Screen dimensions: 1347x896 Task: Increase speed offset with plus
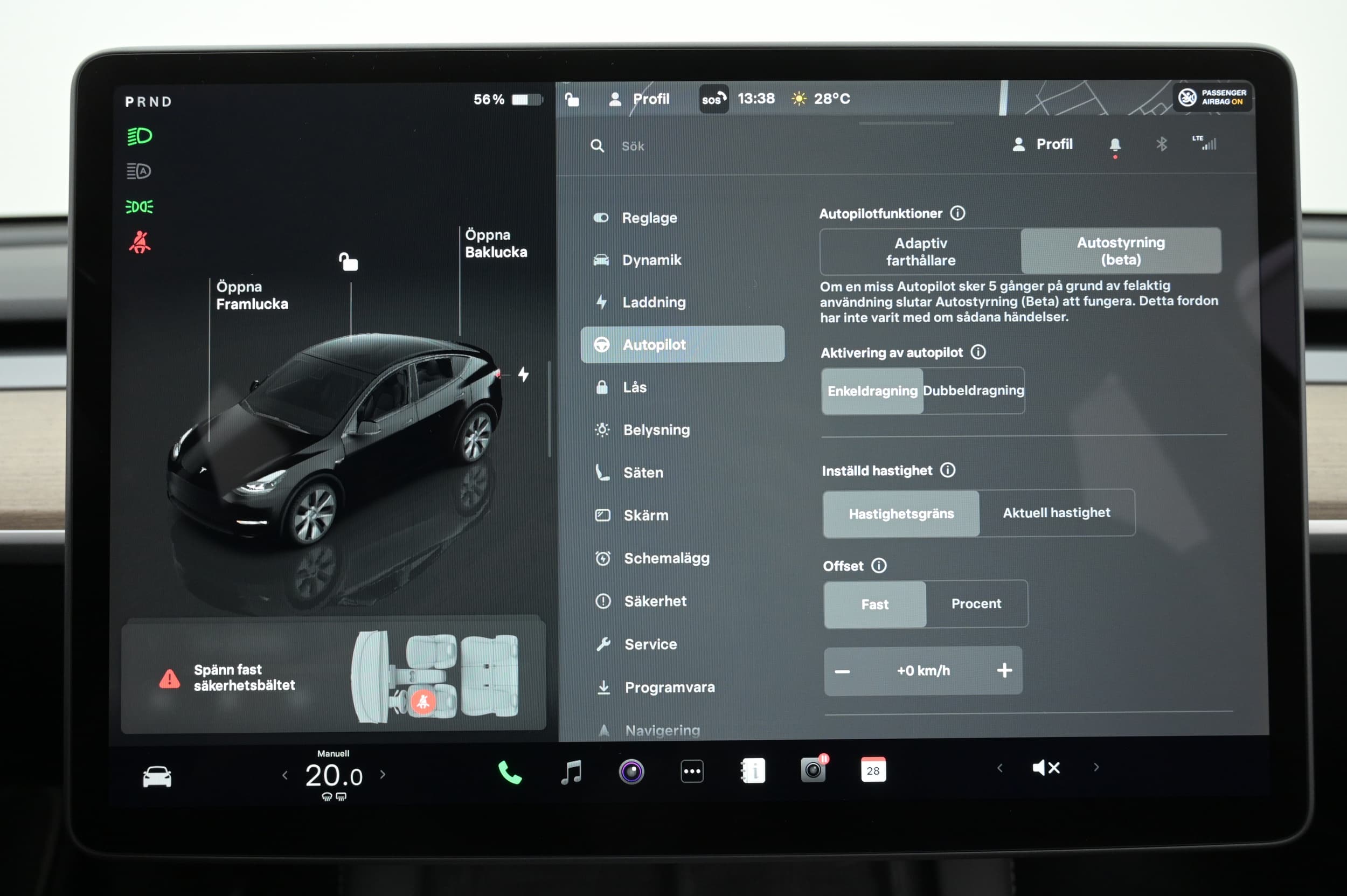click(1004, 670)
